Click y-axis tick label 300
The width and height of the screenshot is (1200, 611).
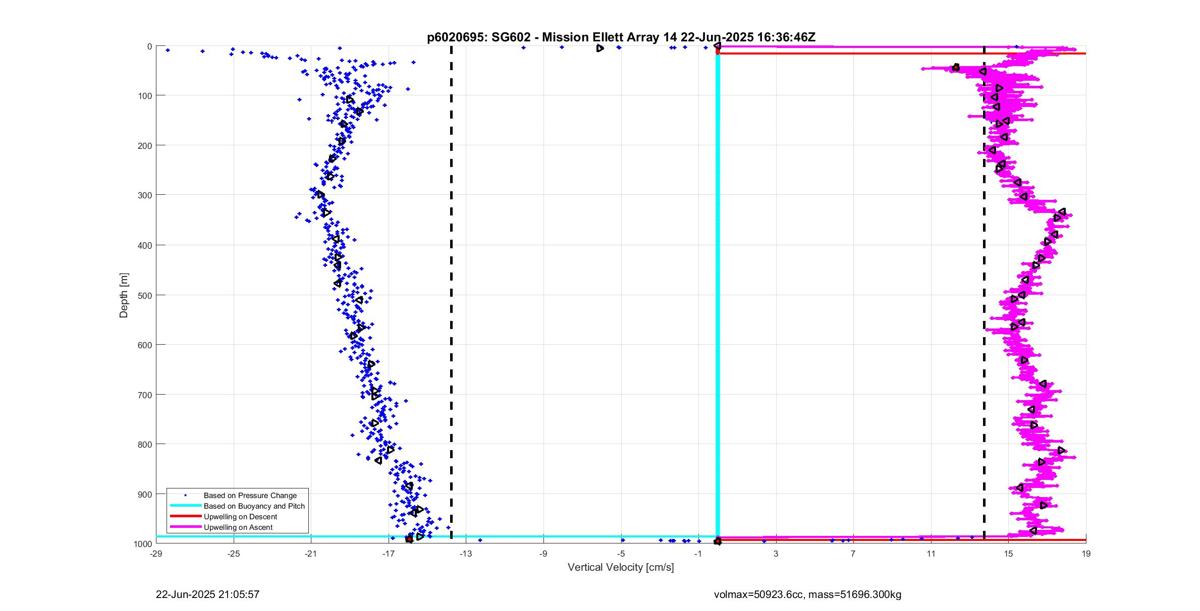coord(144,195)
